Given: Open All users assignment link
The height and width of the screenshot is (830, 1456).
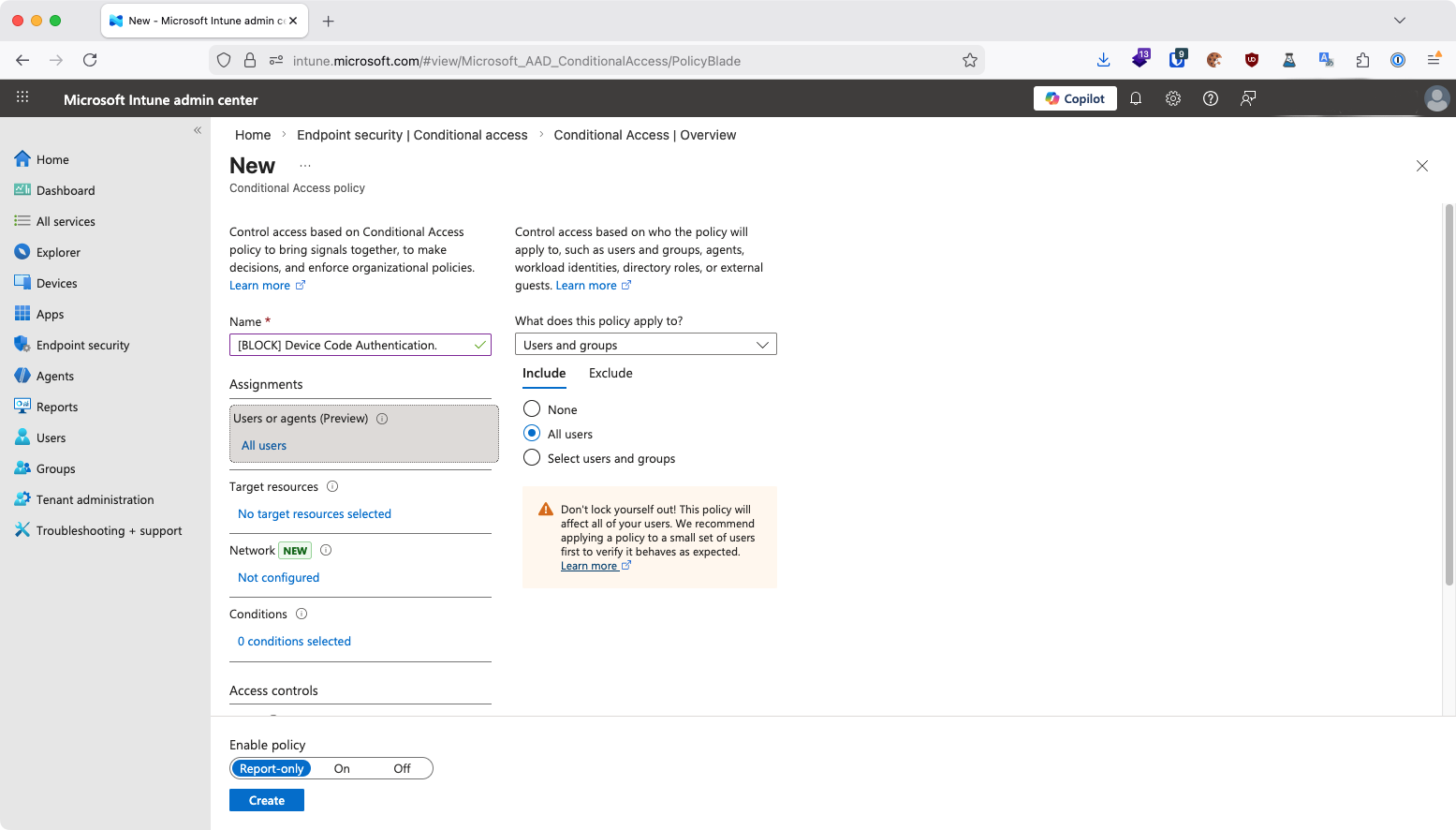Looking at the screenshot, I should (264, 445).
